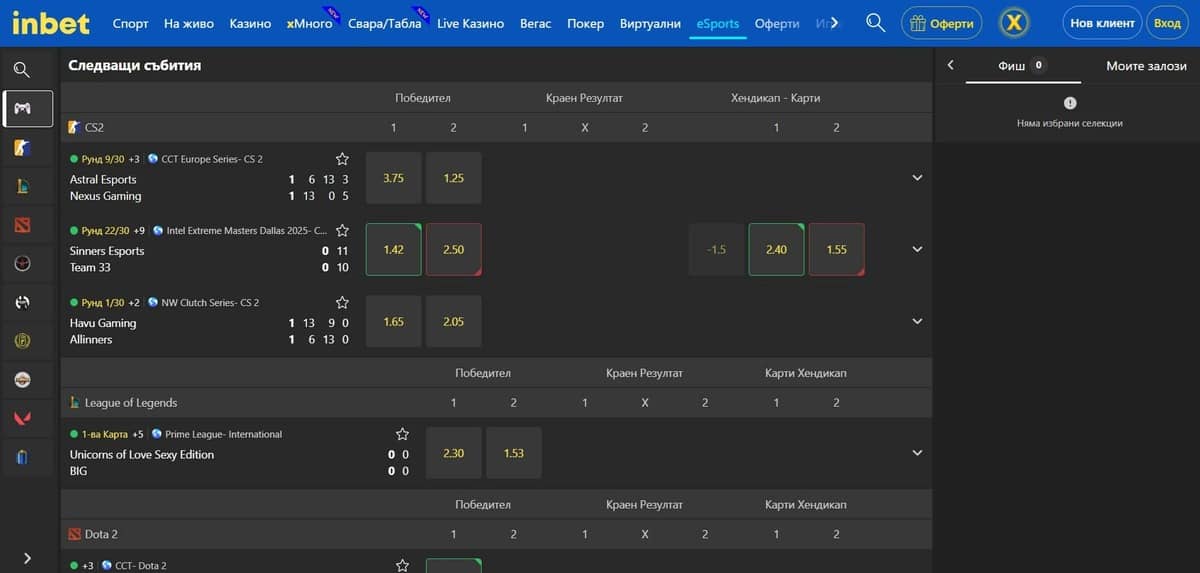Favorite the CCT Dota 2 match
This screenshot has width=1200, height=573.
[402, 565]
